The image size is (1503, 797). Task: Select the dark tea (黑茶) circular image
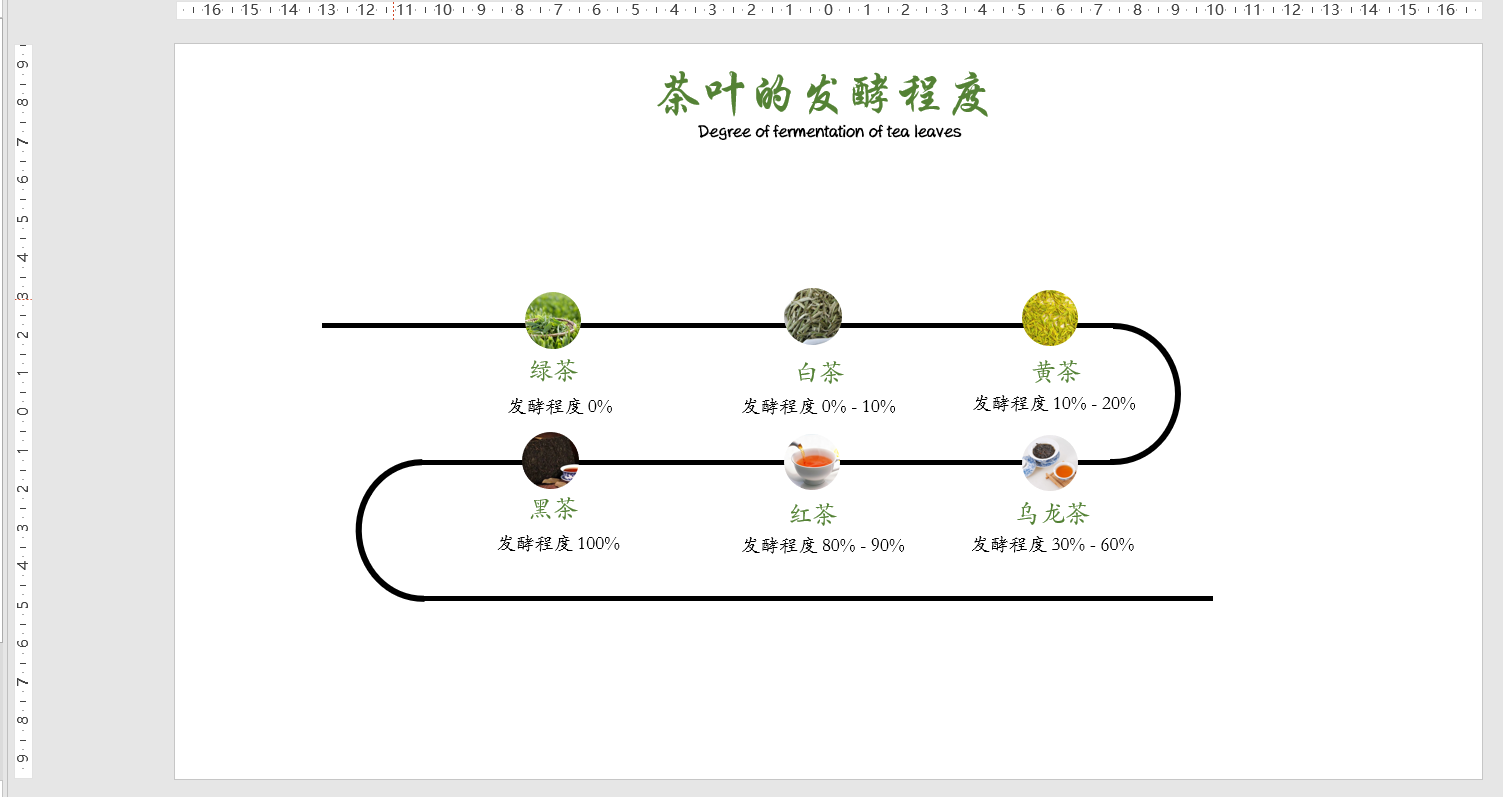[x=550, y=460]
